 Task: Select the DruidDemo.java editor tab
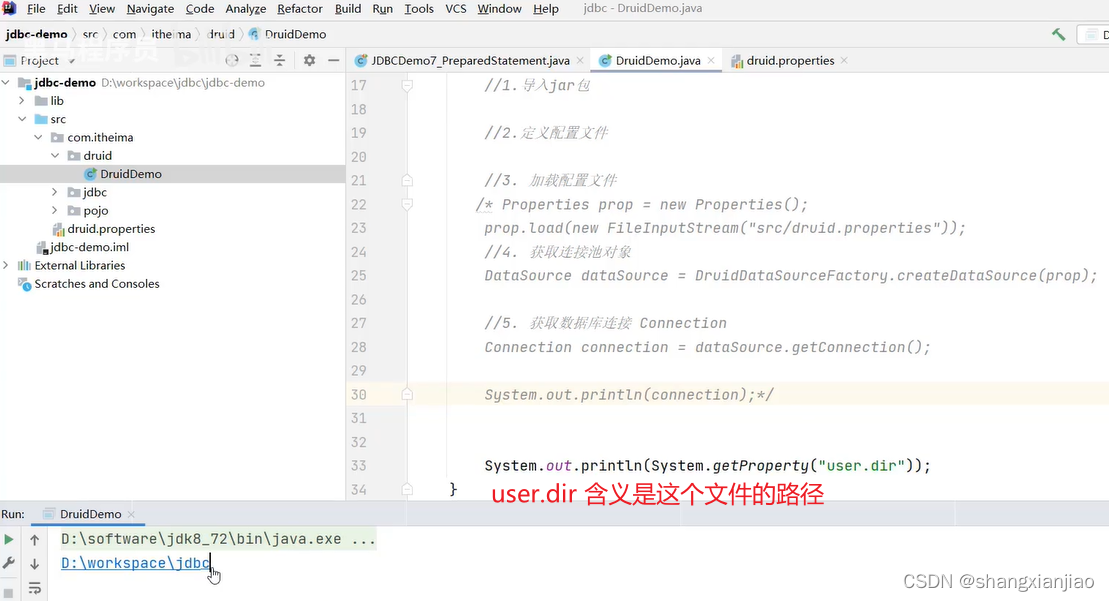pos(658,60)
